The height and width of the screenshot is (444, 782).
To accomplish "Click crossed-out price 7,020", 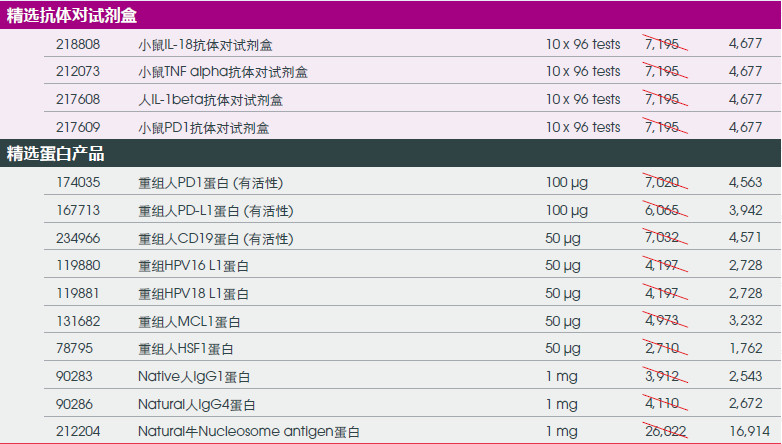I will (662, 183).
